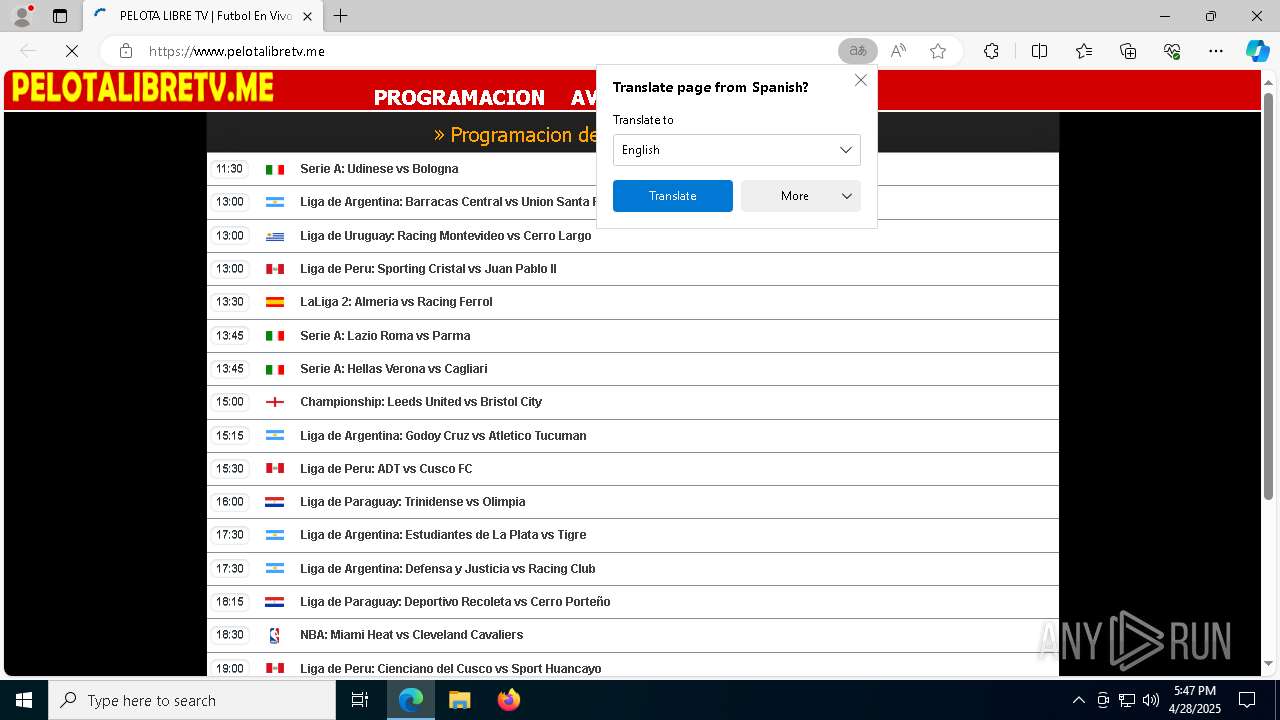Image resolution: width=1280 pixels, height=720 pixels.
Task: Open a new browser tab
Action: tap(341, 16)
